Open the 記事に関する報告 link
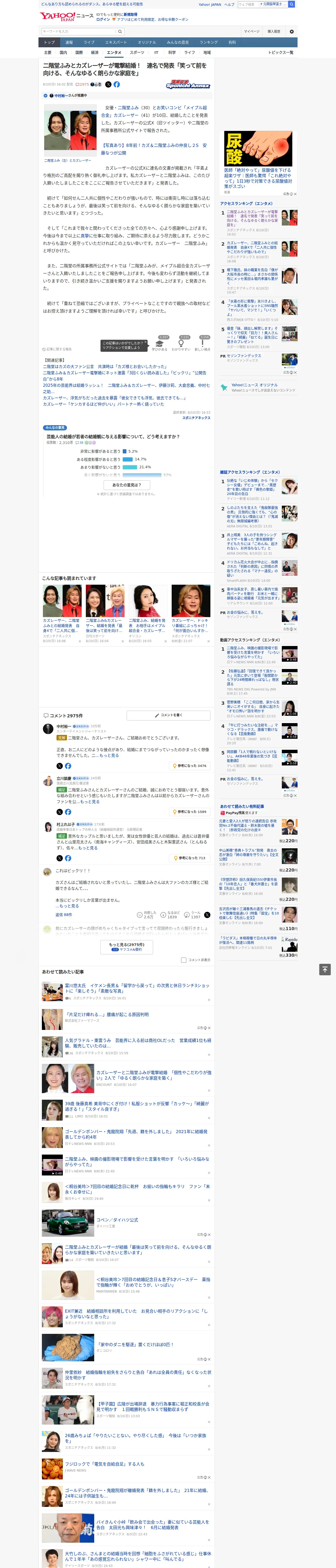Screen dimensions: 336x1568 pyautogui.click(x=57, y=349)
